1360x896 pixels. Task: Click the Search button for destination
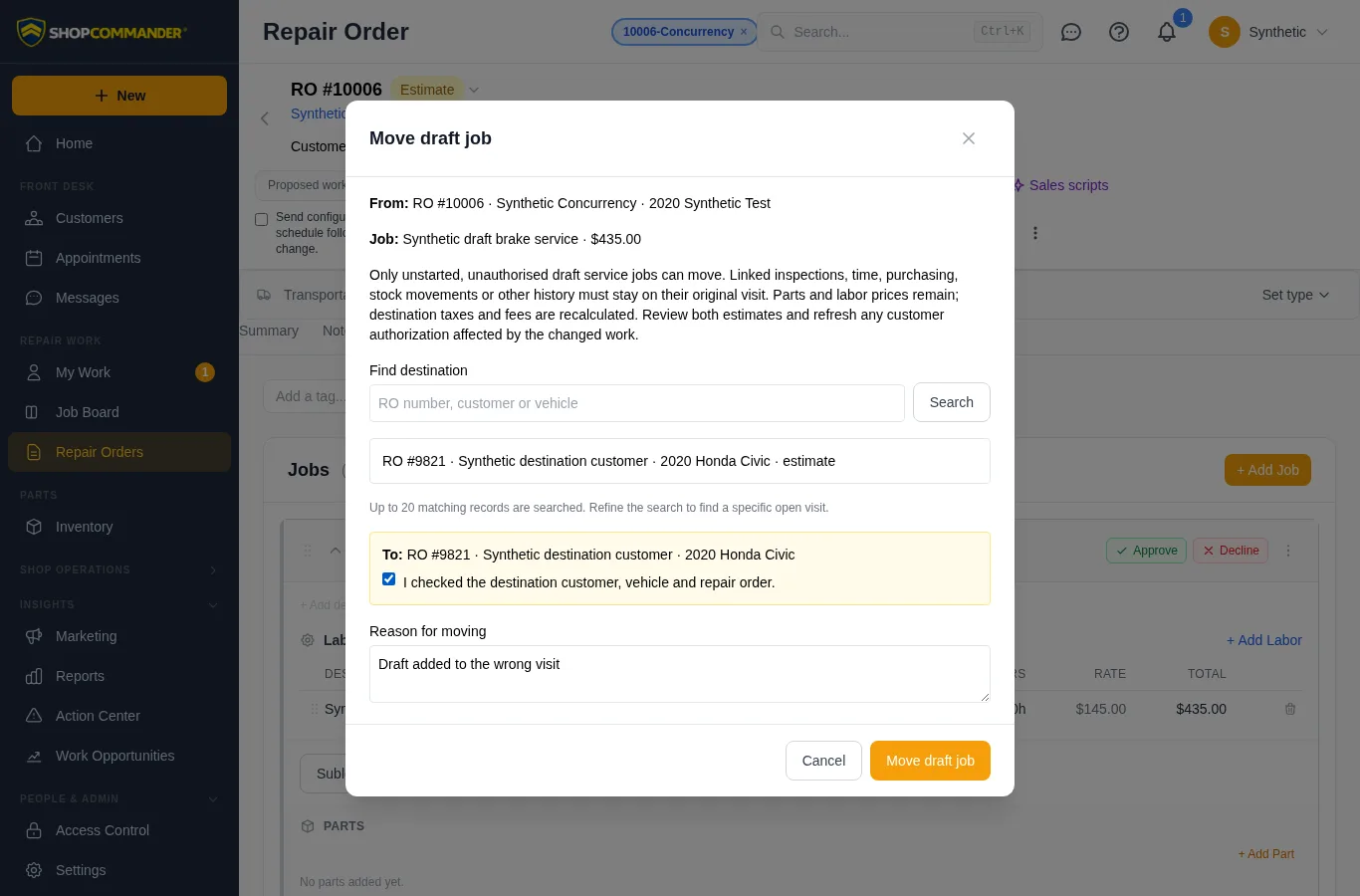952,402
